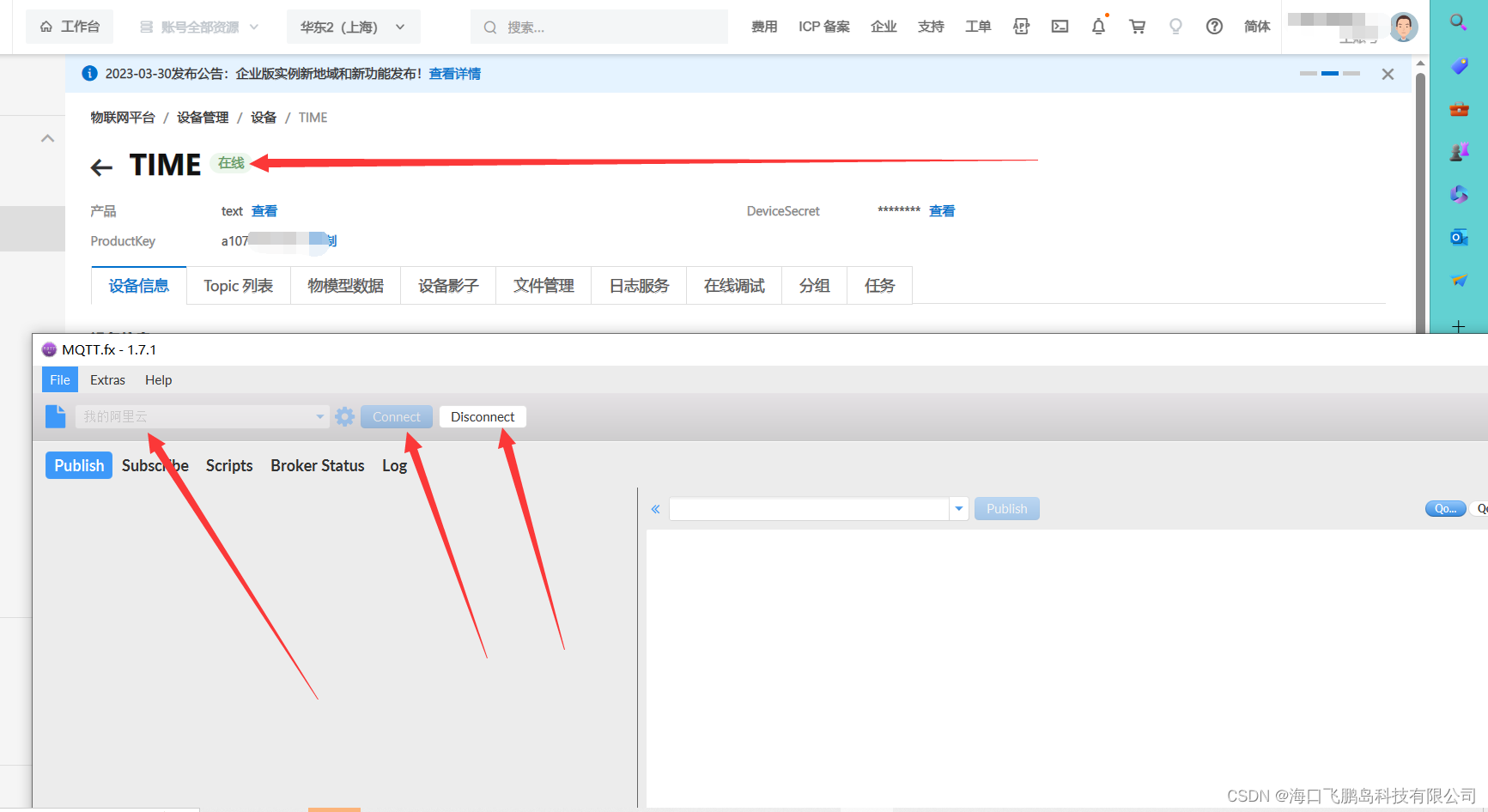Image resolution: width=1488 pixels, height=812 pixels.
Task: Open the paper plane icon in Edge sidebar
Action: pyautogui.click(x=1459, y=281)
